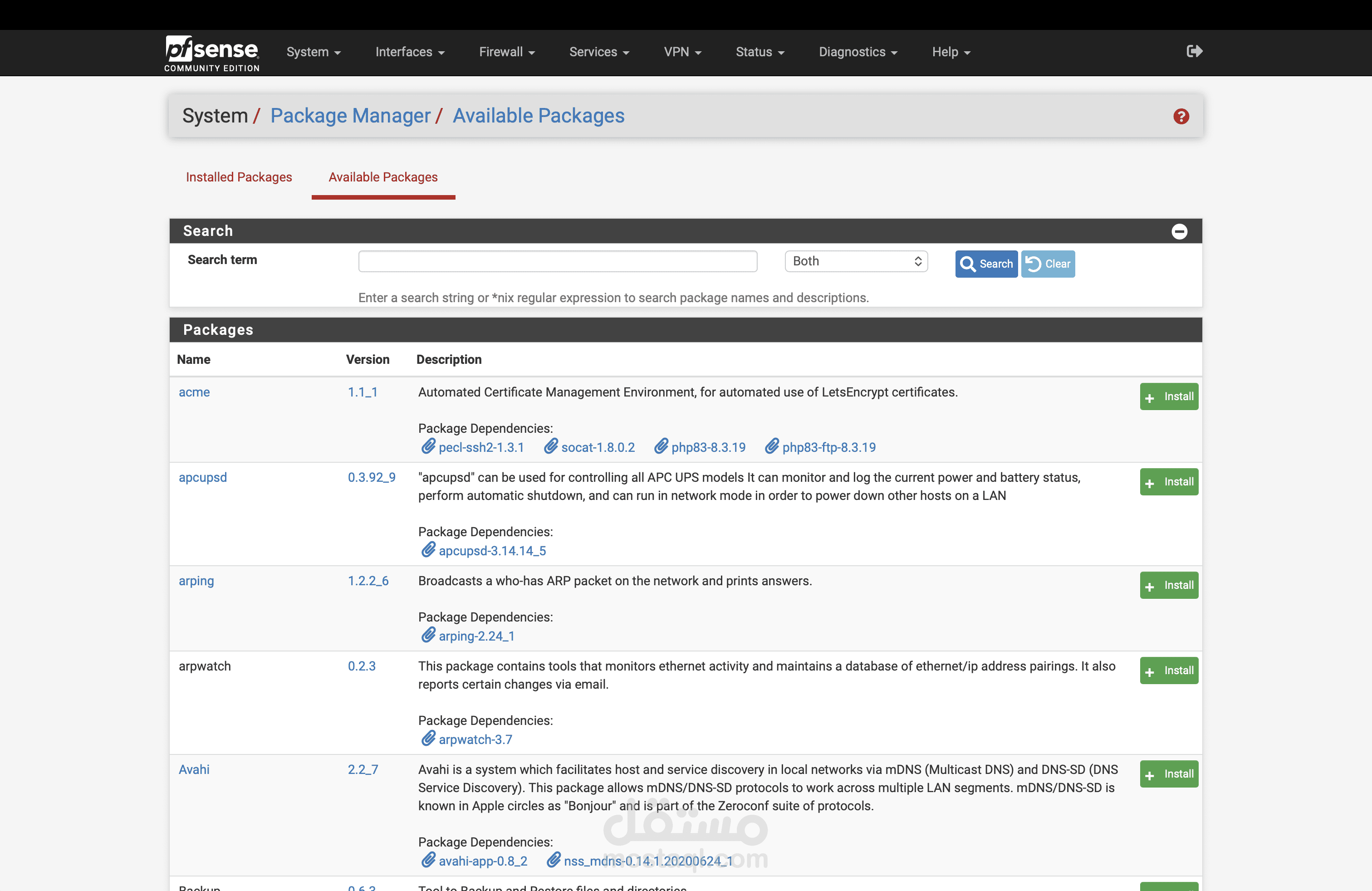This screenshot has height=891, width=1372.
Task: Open the Services menu
Action: pyautogui.click(x=598, y=52)
